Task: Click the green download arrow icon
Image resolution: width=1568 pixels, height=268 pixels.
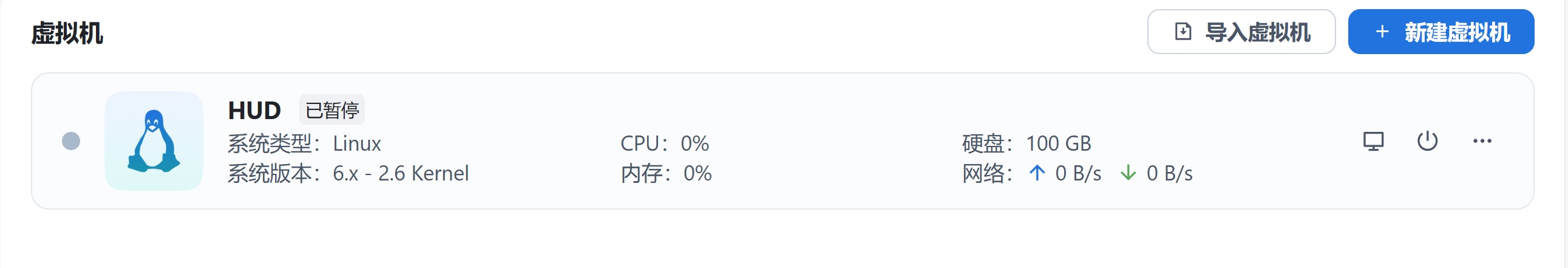Action: (1128, 174)
